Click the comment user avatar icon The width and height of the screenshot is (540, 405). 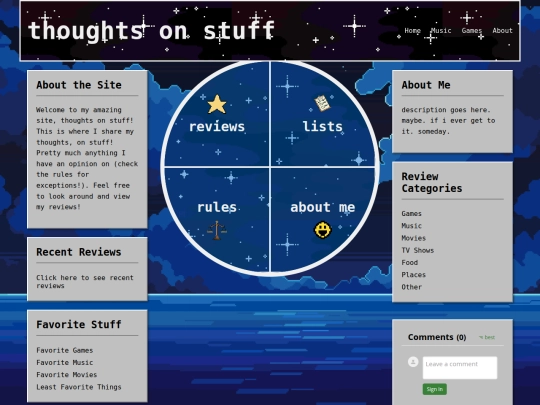pyautogui.click(x=413, y=362)
